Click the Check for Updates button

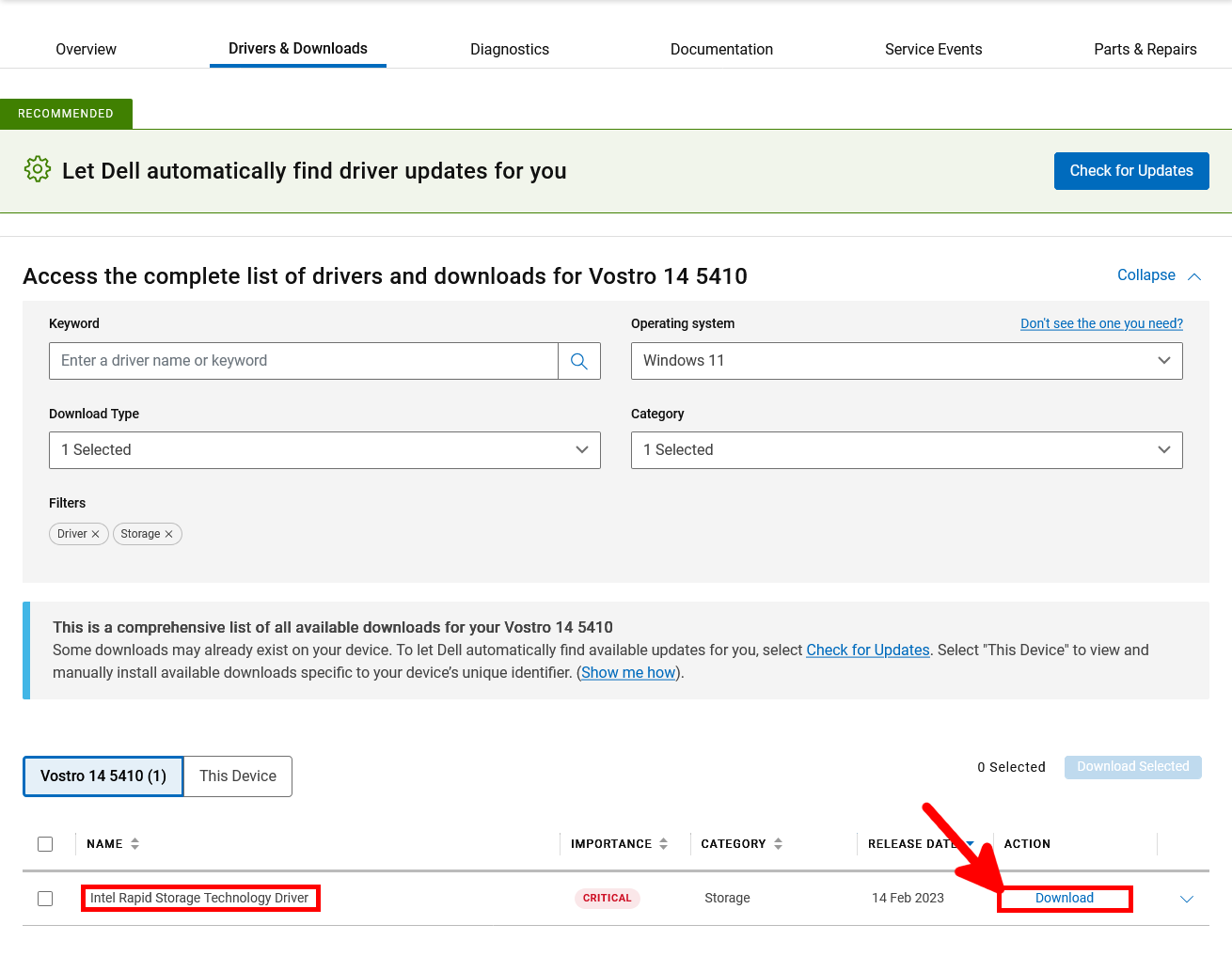pyautogui.click(x=1131, y=170)
